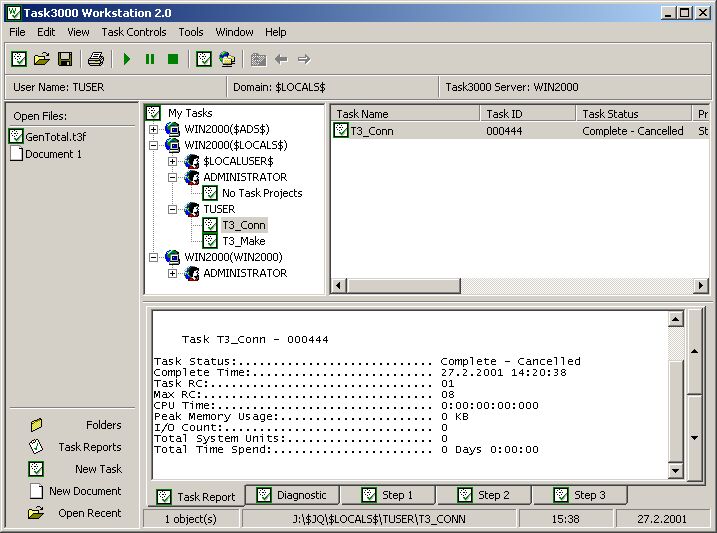Click the Folders icon in left panel
Image resolution: width=717 pixels, height=533 pixels.
point(37,425)
